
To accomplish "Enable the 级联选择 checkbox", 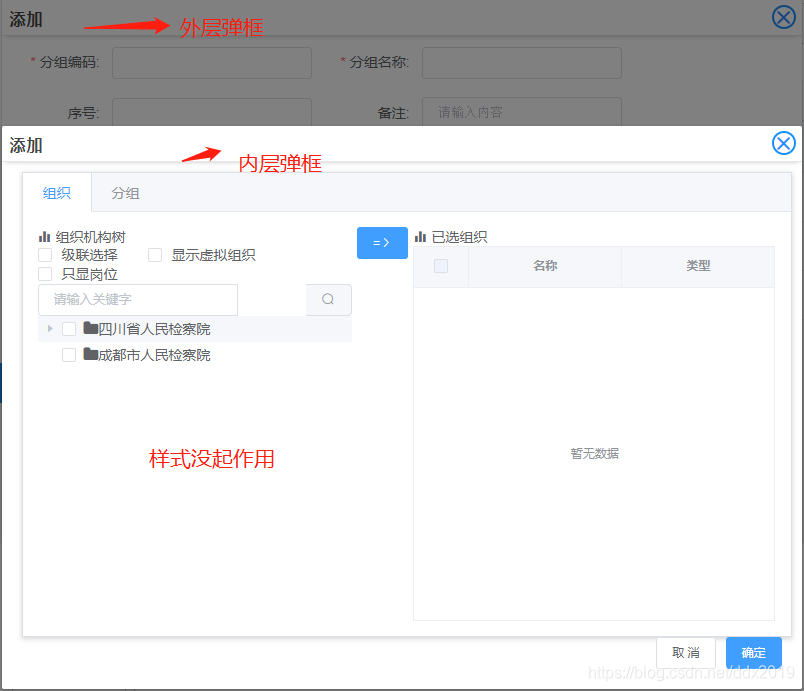I will pos(44,255).
